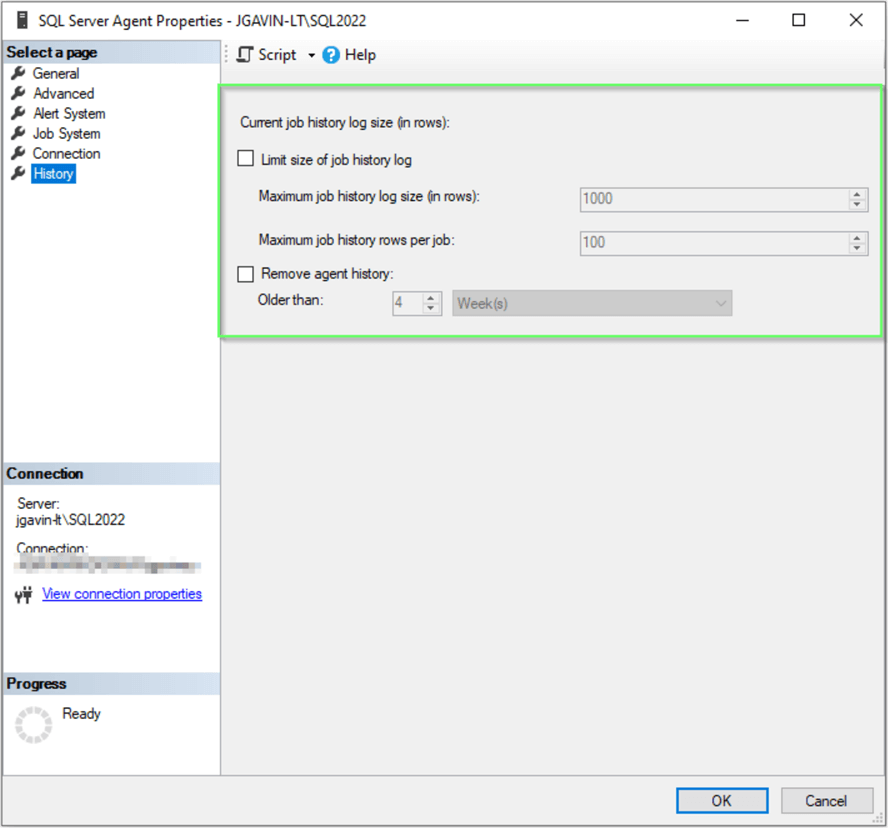Enable Limit size of job history log
The image size is (888, 828).
(x=245, y=158)
